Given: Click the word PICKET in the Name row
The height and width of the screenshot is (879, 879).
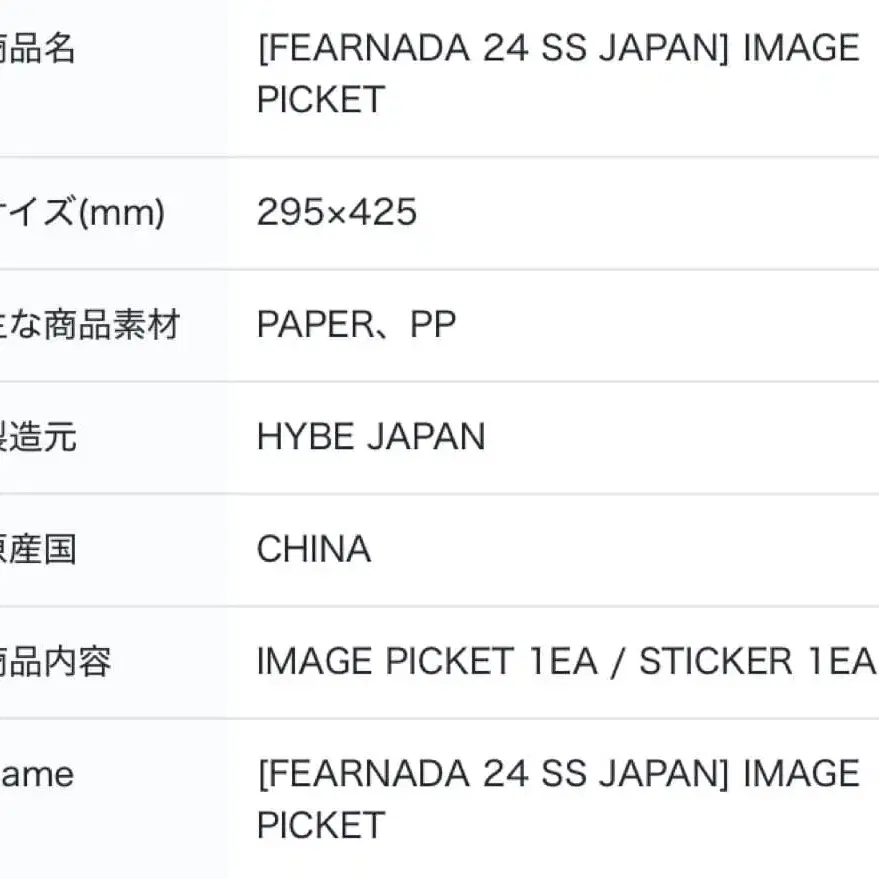Looking at the screenshot, I should tap(320, 826).
